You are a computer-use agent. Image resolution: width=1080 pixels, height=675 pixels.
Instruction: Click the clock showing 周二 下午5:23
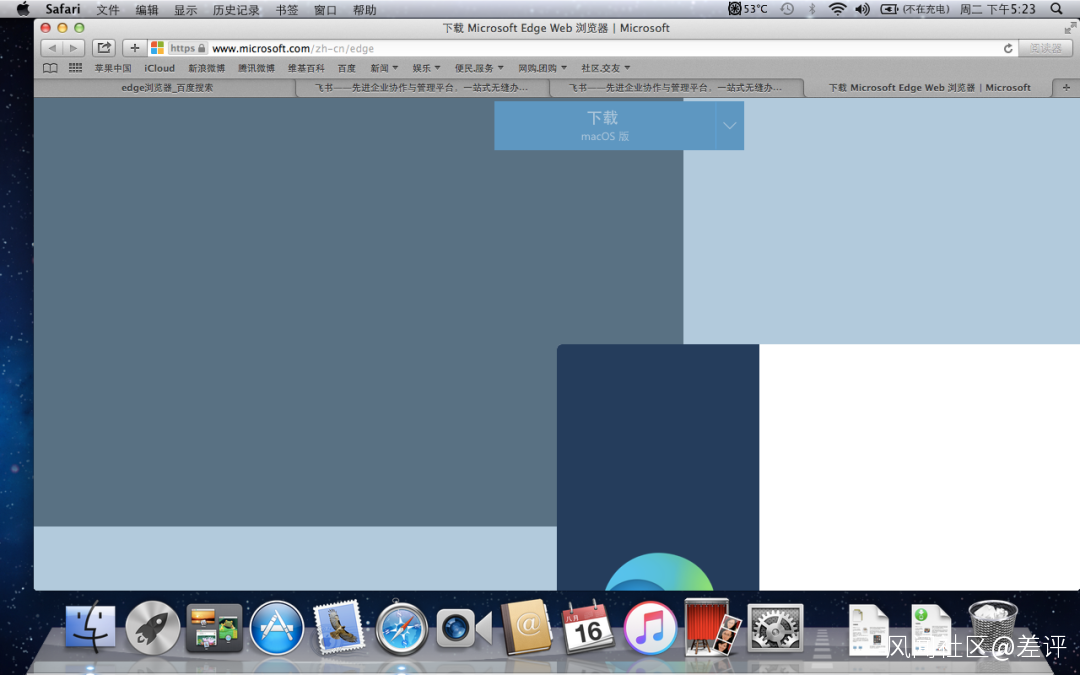pyautogui.click(x=998, y=9)
